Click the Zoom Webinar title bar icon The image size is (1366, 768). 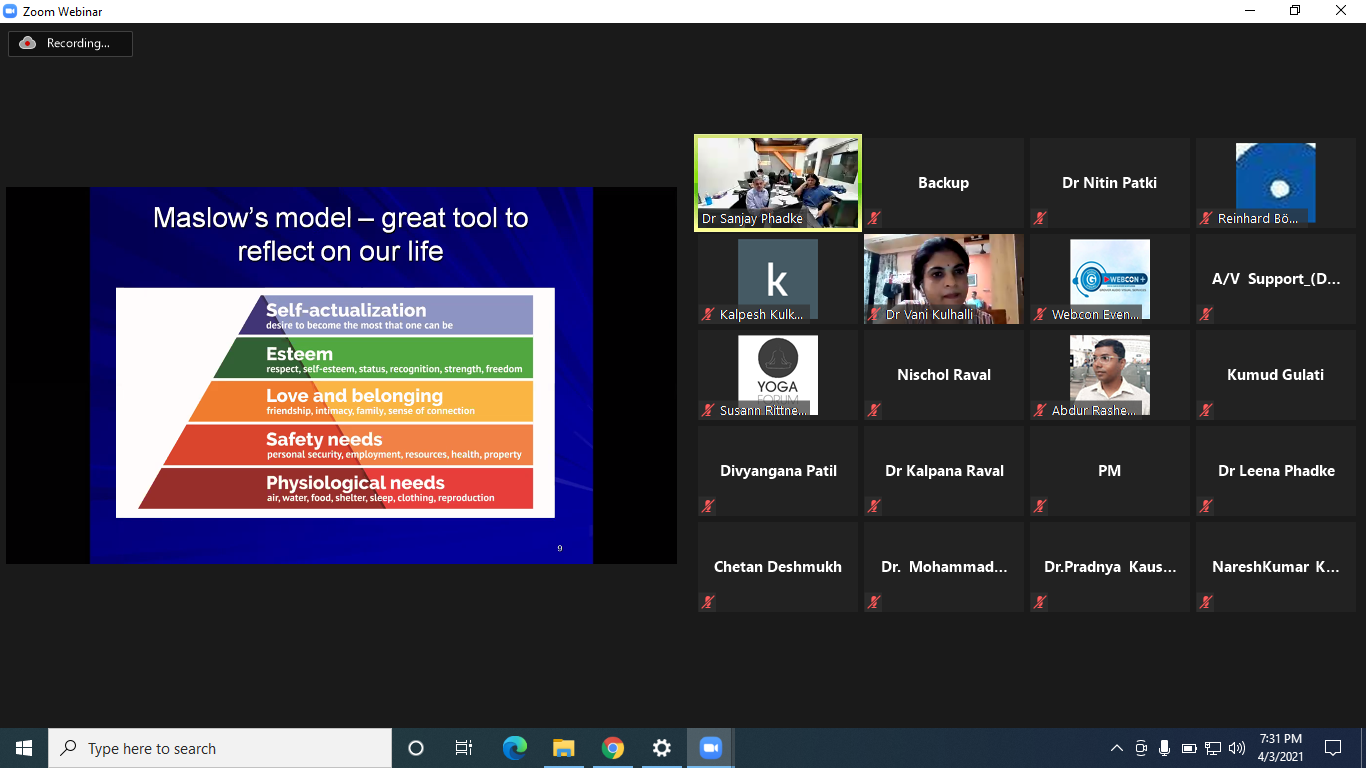[11, 11]
